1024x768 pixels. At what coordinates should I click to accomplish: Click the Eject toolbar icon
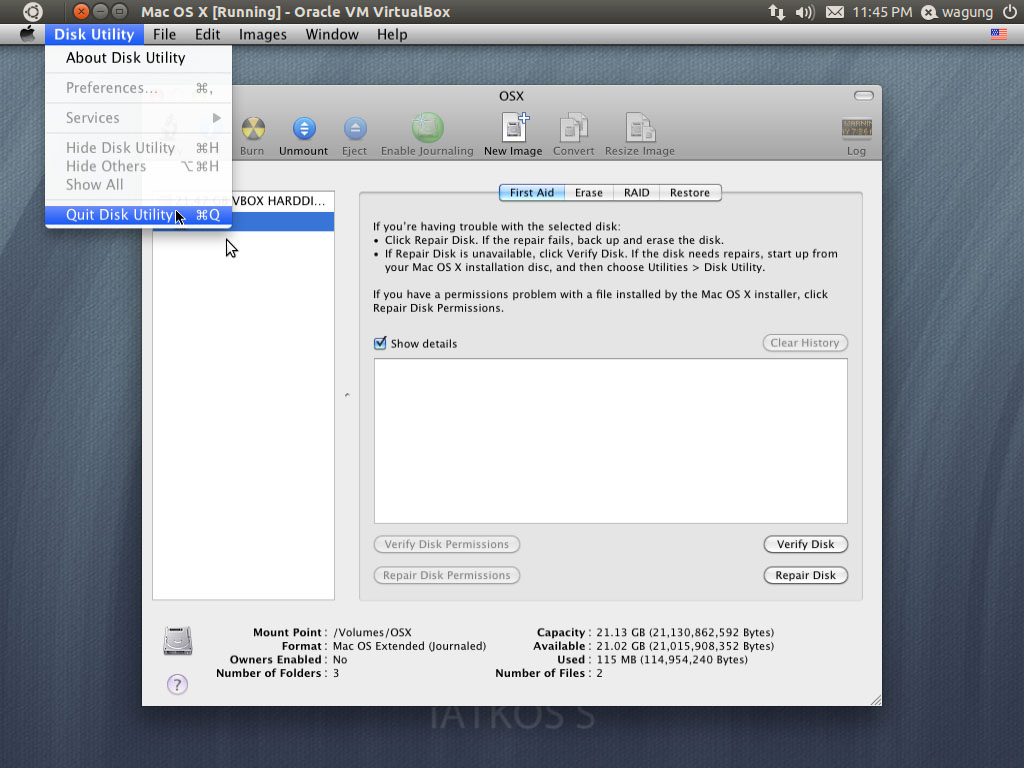[355, 130]
